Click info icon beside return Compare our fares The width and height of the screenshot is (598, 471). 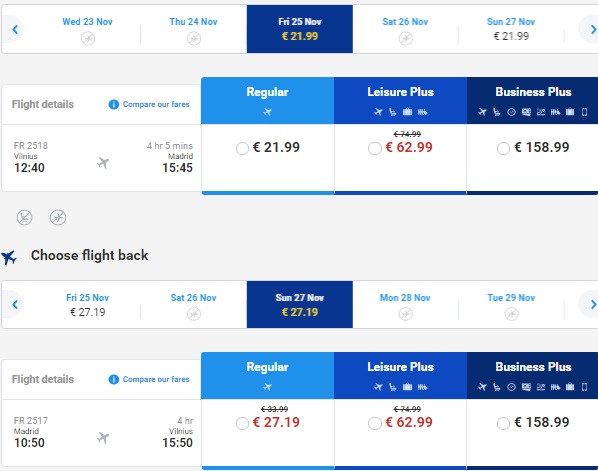tap(114, 379)
